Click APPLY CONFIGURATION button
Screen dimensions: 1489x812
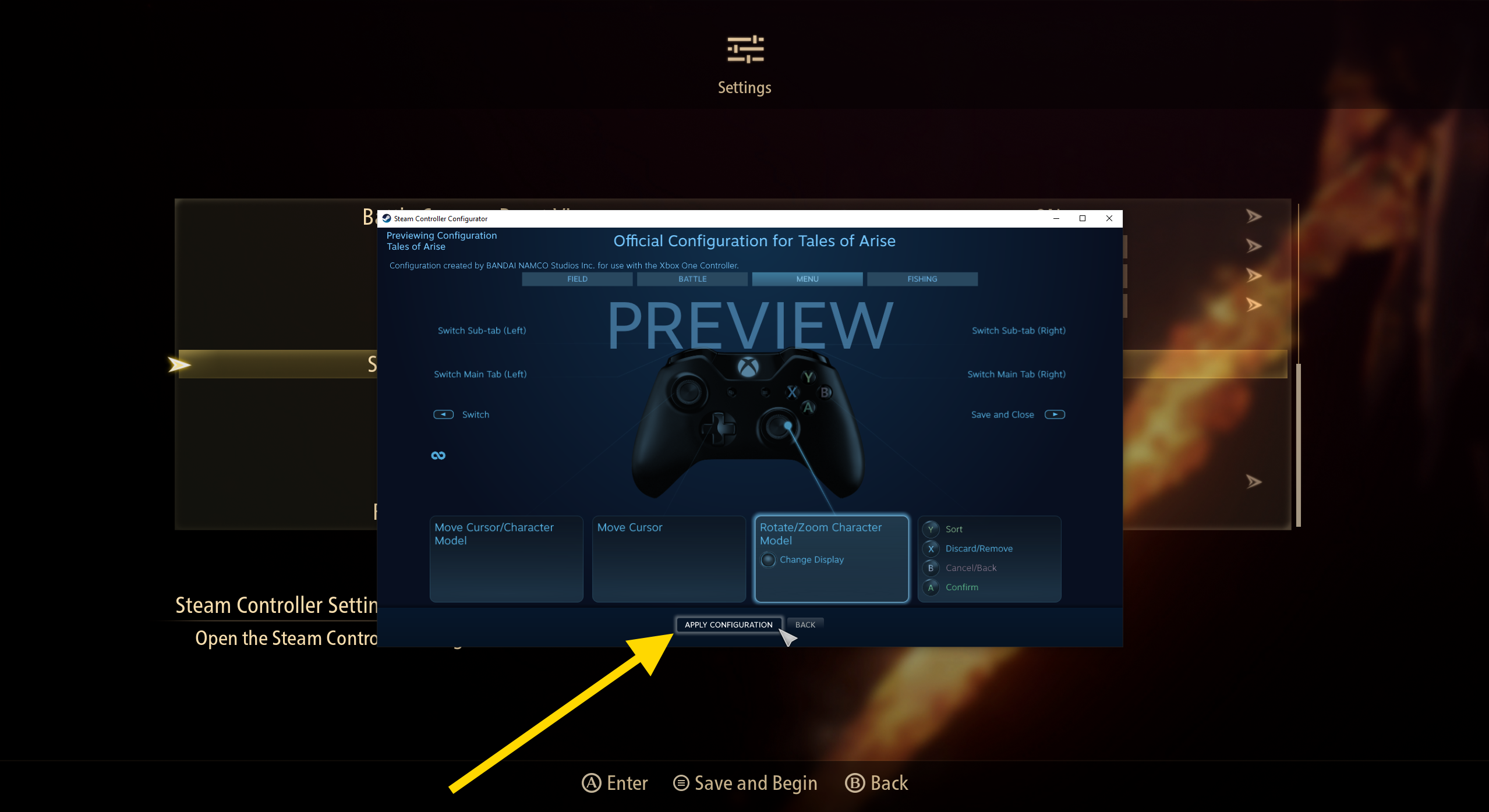[x=726, y=624]
